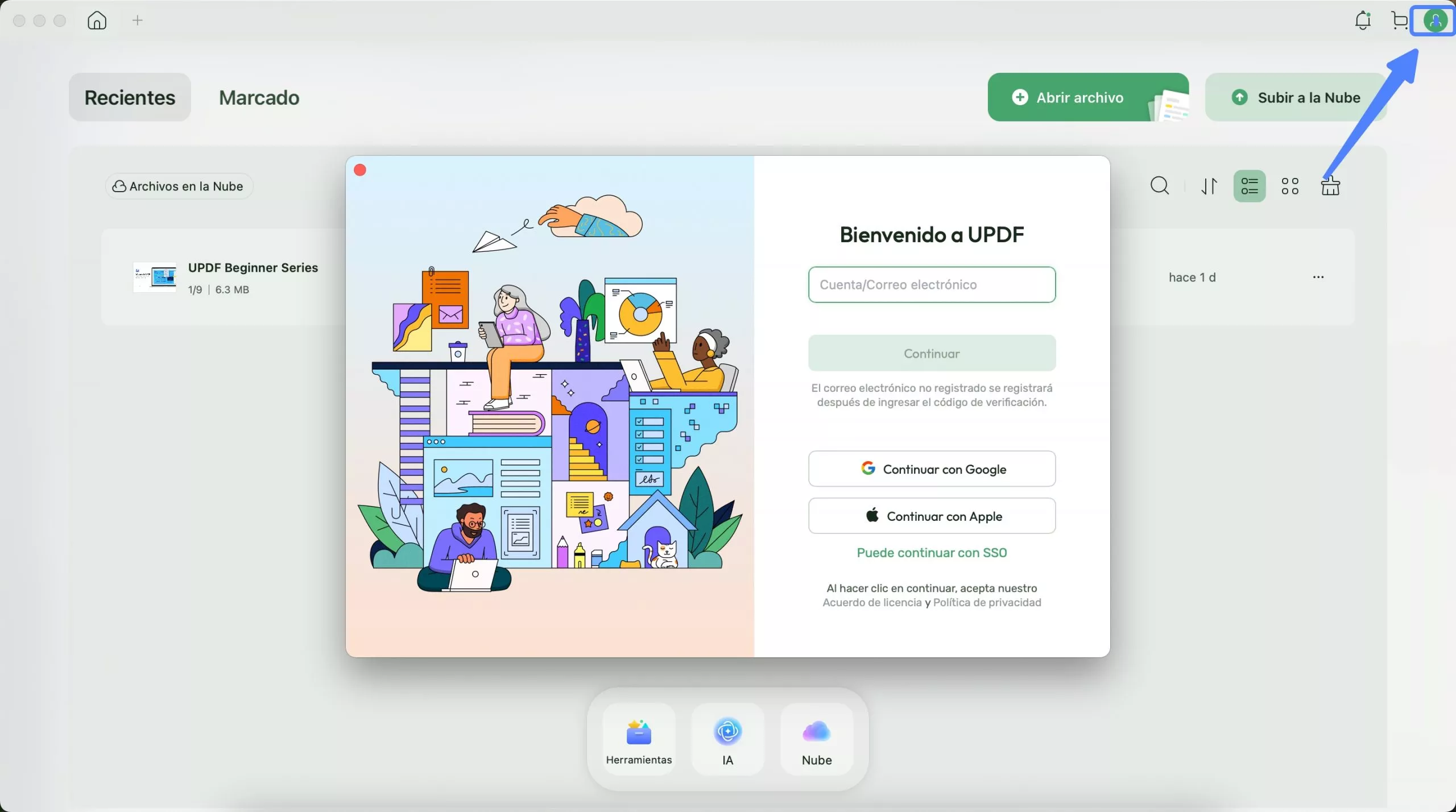Launch the IA assistant
1456x812 pixels.
tap(727, 739)
